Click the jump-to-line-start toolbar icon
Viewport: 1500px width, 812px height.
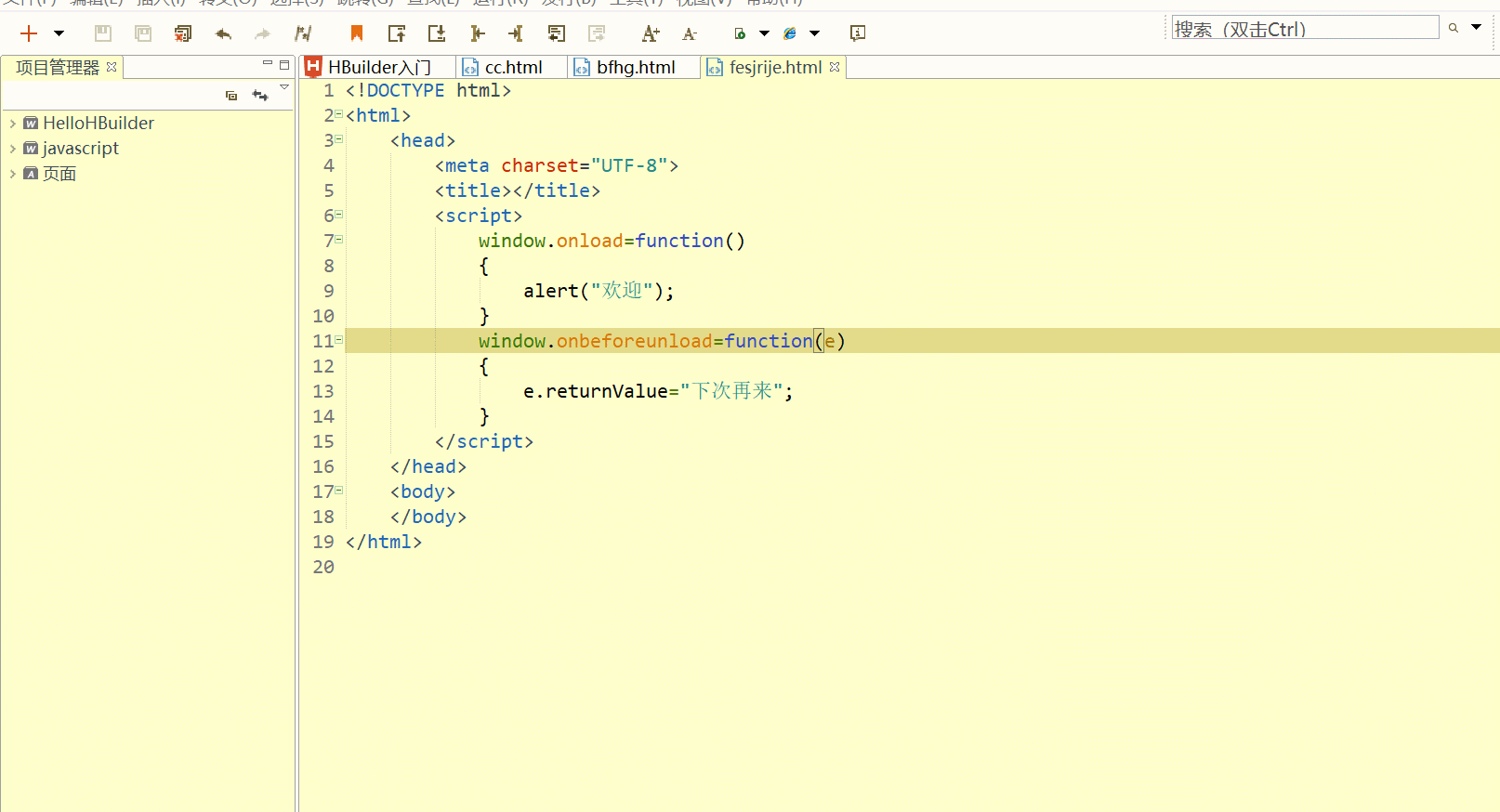tap(477, 33)
